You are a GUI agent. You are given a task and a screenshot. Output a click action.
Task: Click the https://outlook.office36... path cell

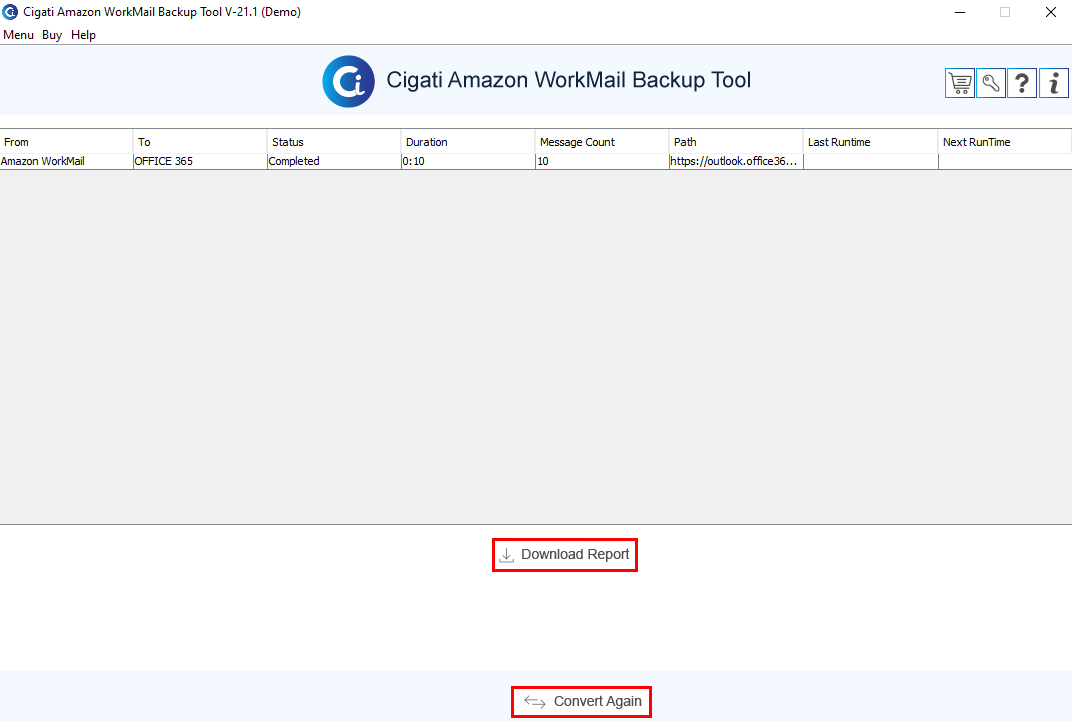point(736,161)
